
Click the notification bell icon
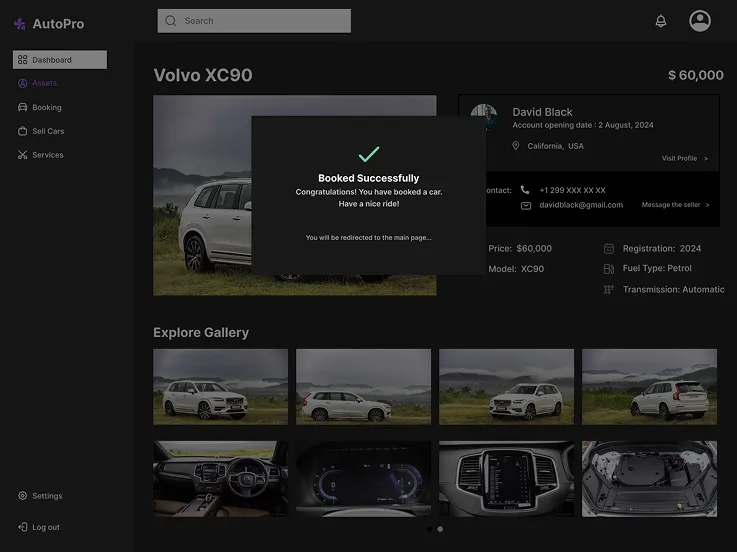661,21
